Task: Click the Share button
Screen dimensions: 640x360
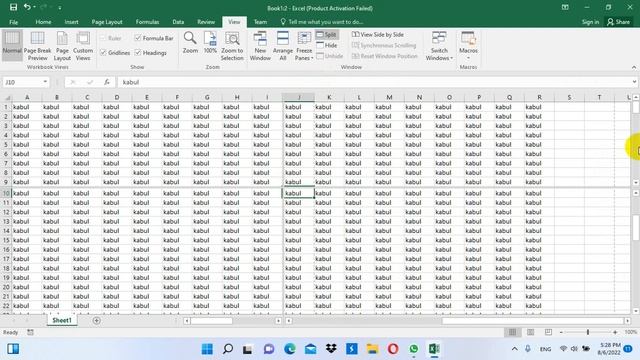Action: (x=618, y=22)
